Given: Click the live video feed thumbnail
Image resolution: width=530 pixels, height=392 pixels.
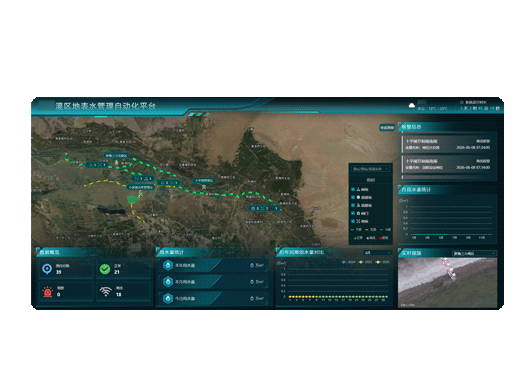Looking at the screenshot, I should (448, 283).
